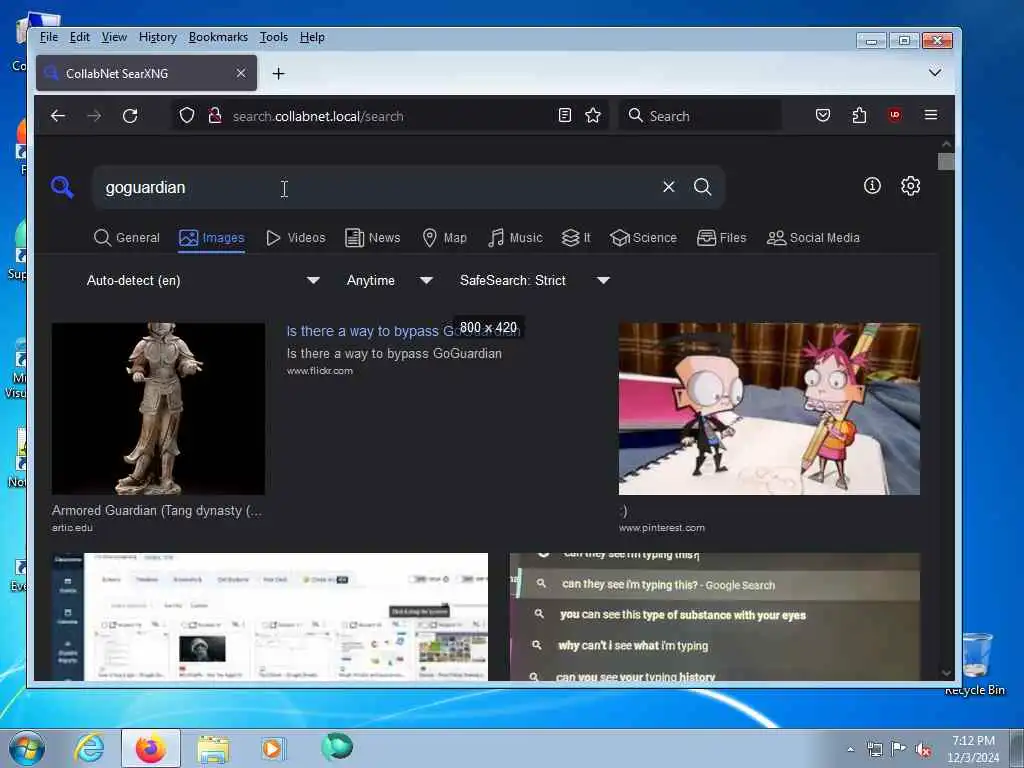Switch to Videos category
Image resolution: width=1024 pixels, height=768 pixels.
pos(295,238)
